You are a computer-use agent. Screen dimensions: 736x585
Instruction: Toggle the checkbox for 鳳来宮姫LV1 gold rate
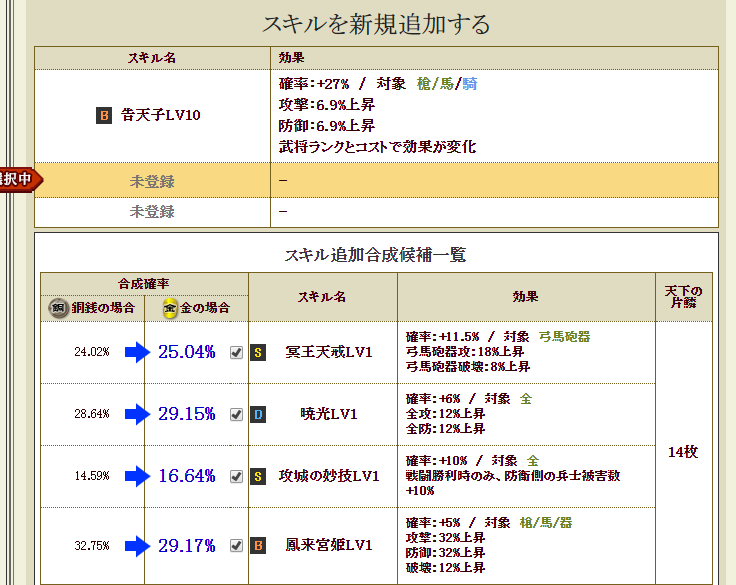pos(237,545)
